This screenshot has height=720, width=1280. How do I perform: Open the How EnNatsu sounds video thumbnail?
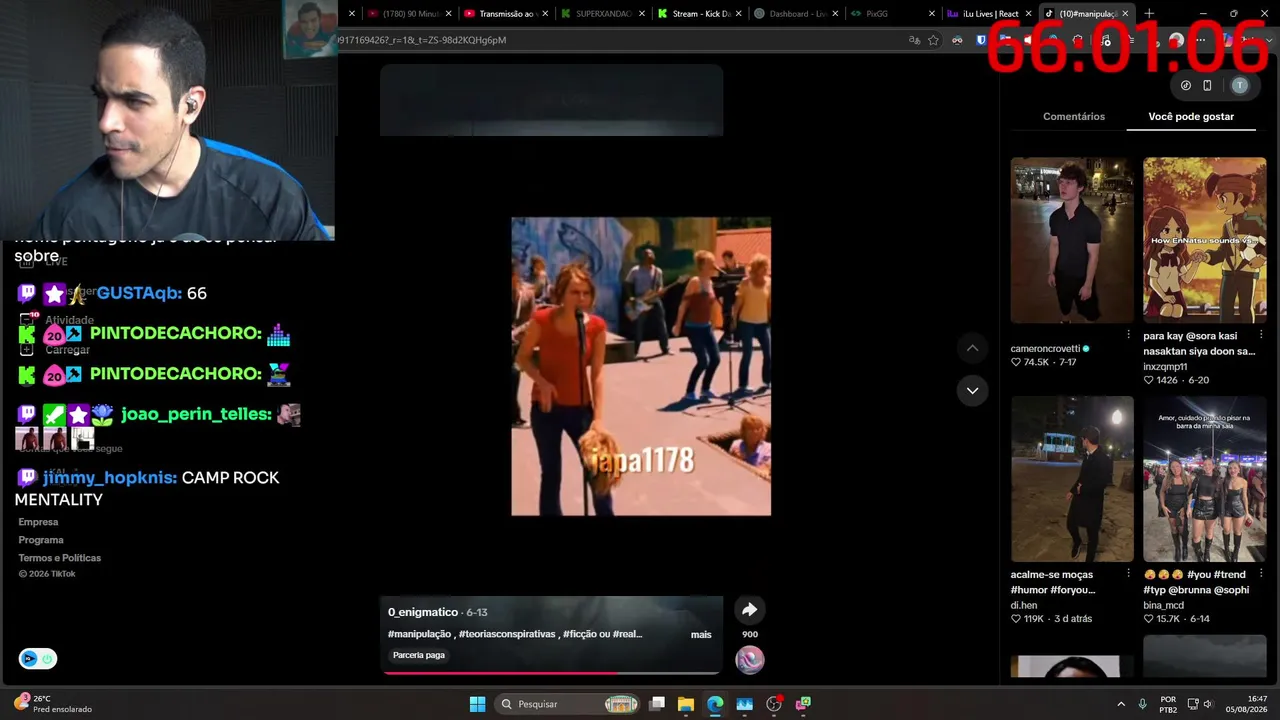1205,240
